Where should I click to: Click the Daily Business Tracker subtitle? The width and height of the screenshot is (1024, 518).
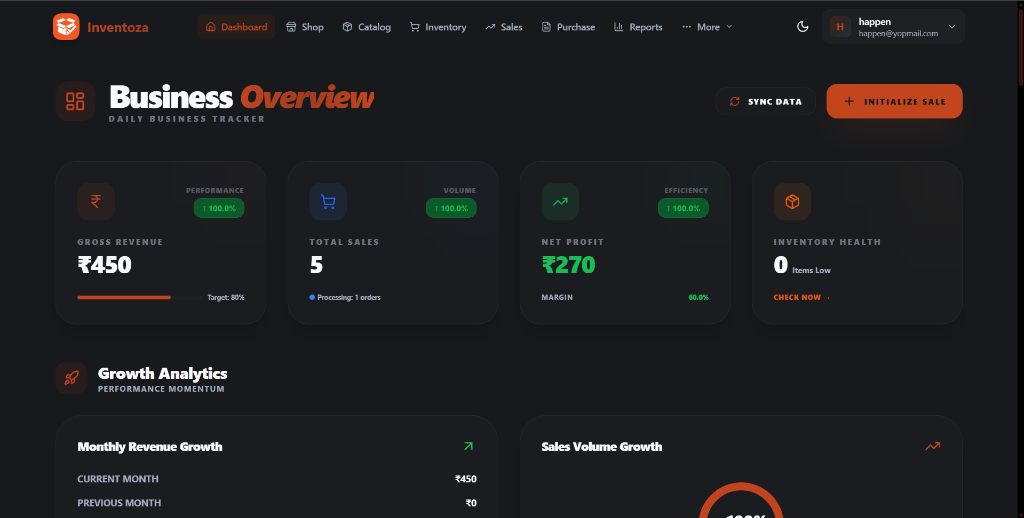pos(187,119)
